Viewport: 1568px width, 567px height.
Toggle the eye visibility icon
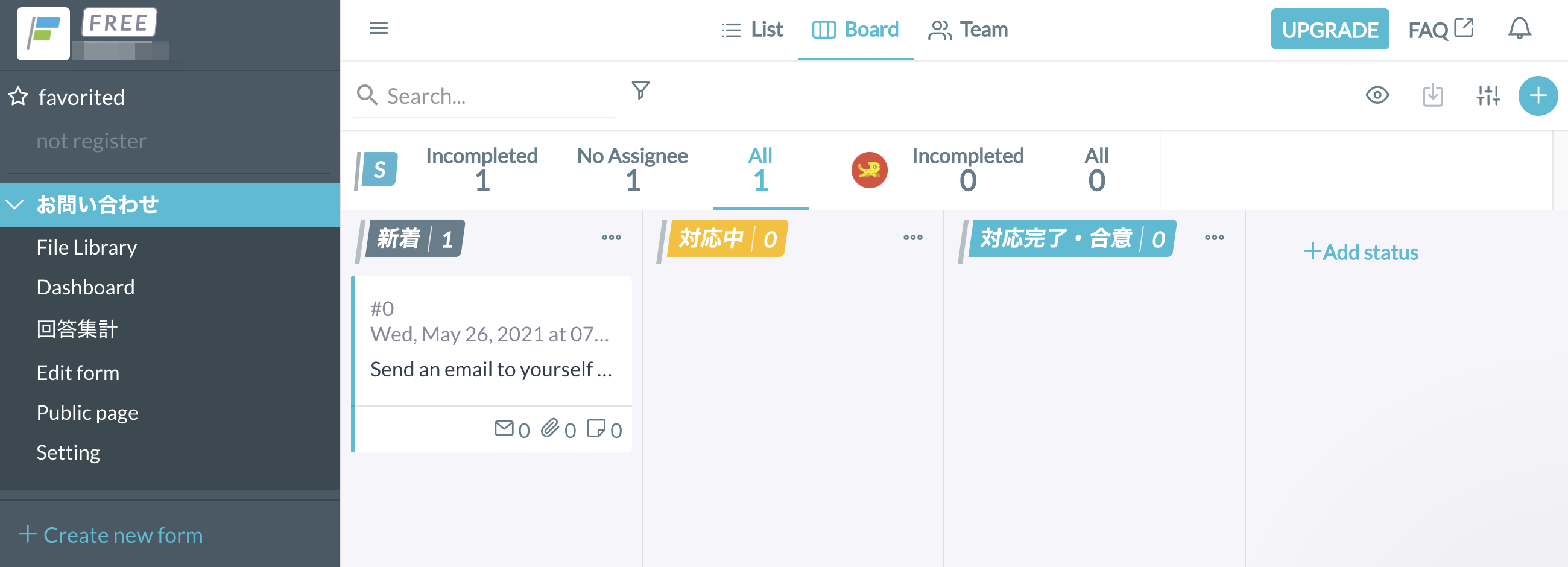(1377, 95)
